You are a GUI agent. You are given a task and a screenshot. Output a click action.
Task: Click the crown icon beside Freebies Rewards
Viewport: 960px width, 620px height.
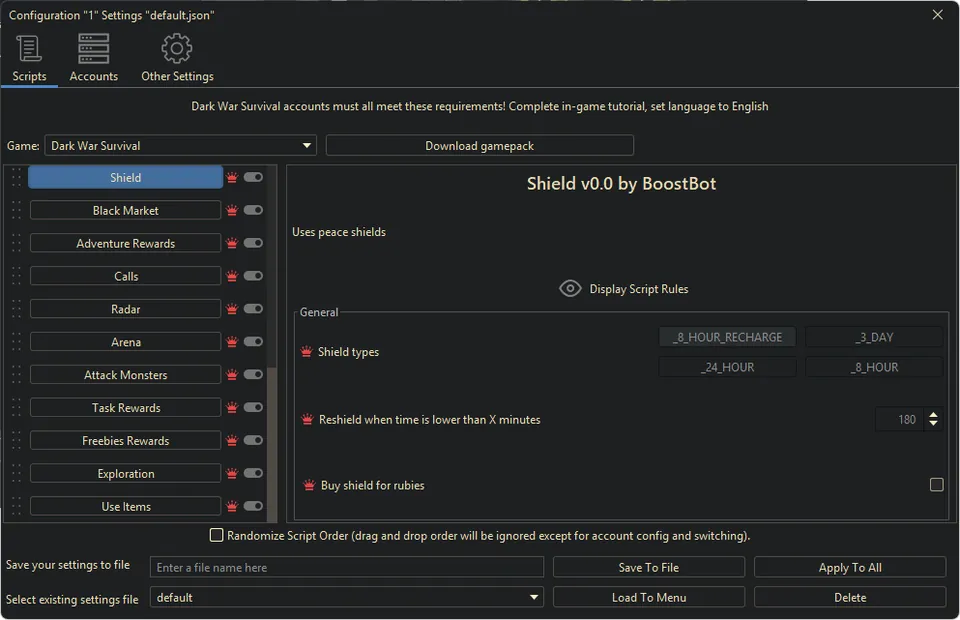click(232, 441)
